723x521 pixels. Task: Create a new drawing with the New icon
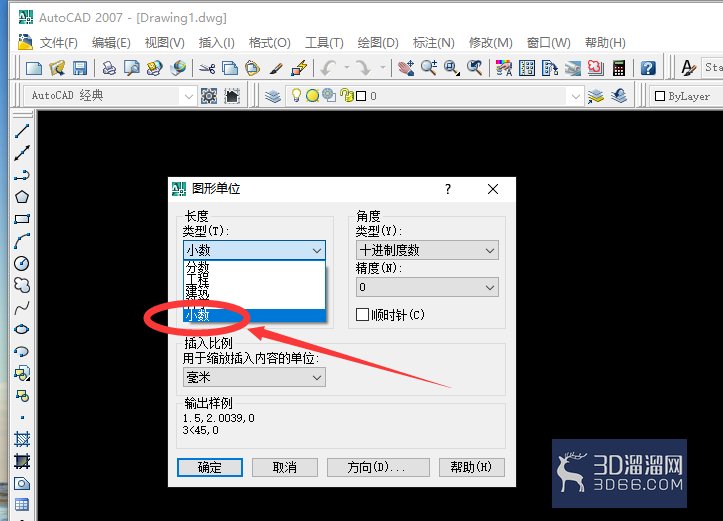pos(34,68)
